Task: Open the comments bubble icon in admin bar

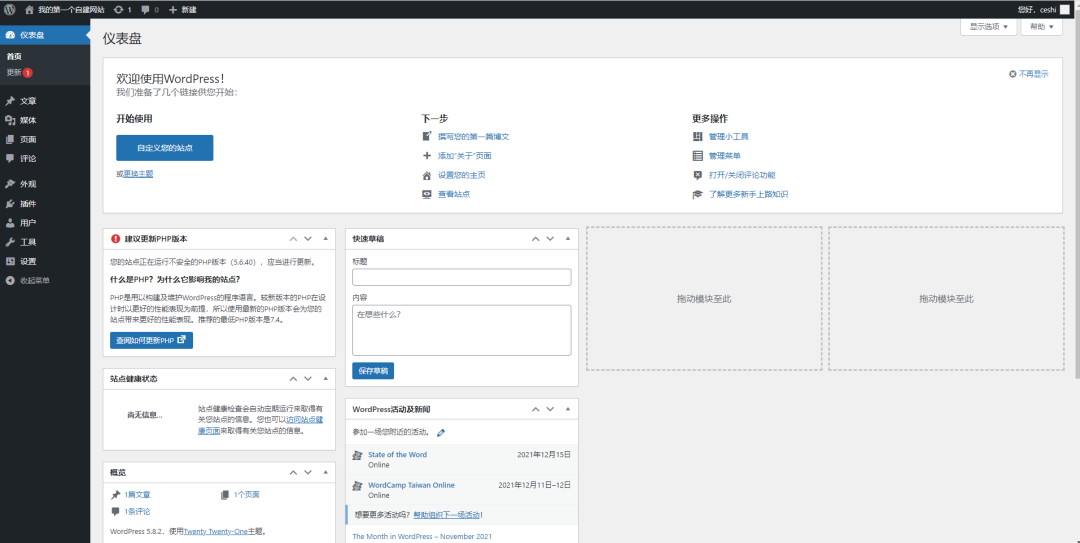Action: (x=145, y=10)
